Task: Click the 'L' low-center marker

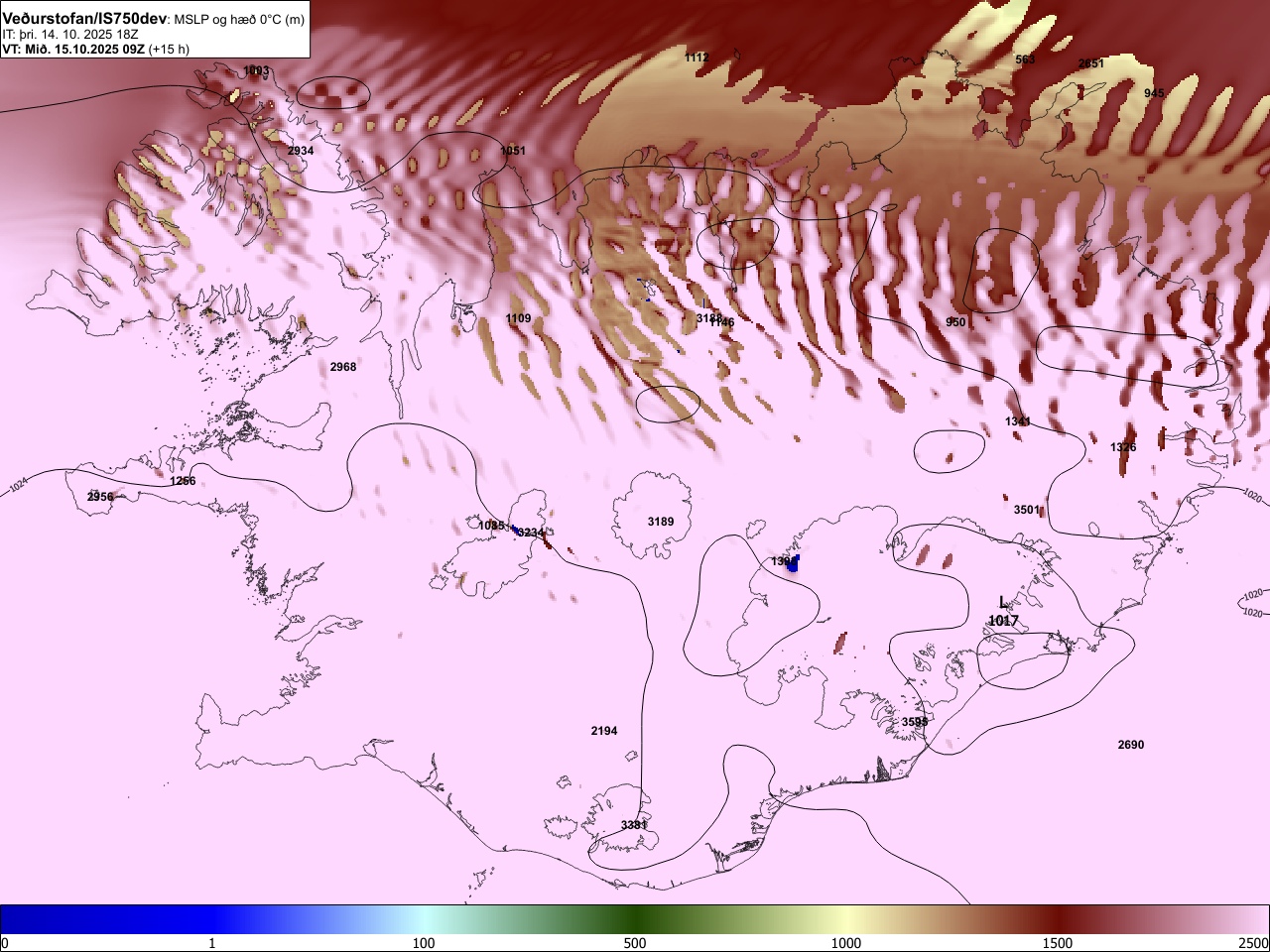Action: [x=1003, y=602]
